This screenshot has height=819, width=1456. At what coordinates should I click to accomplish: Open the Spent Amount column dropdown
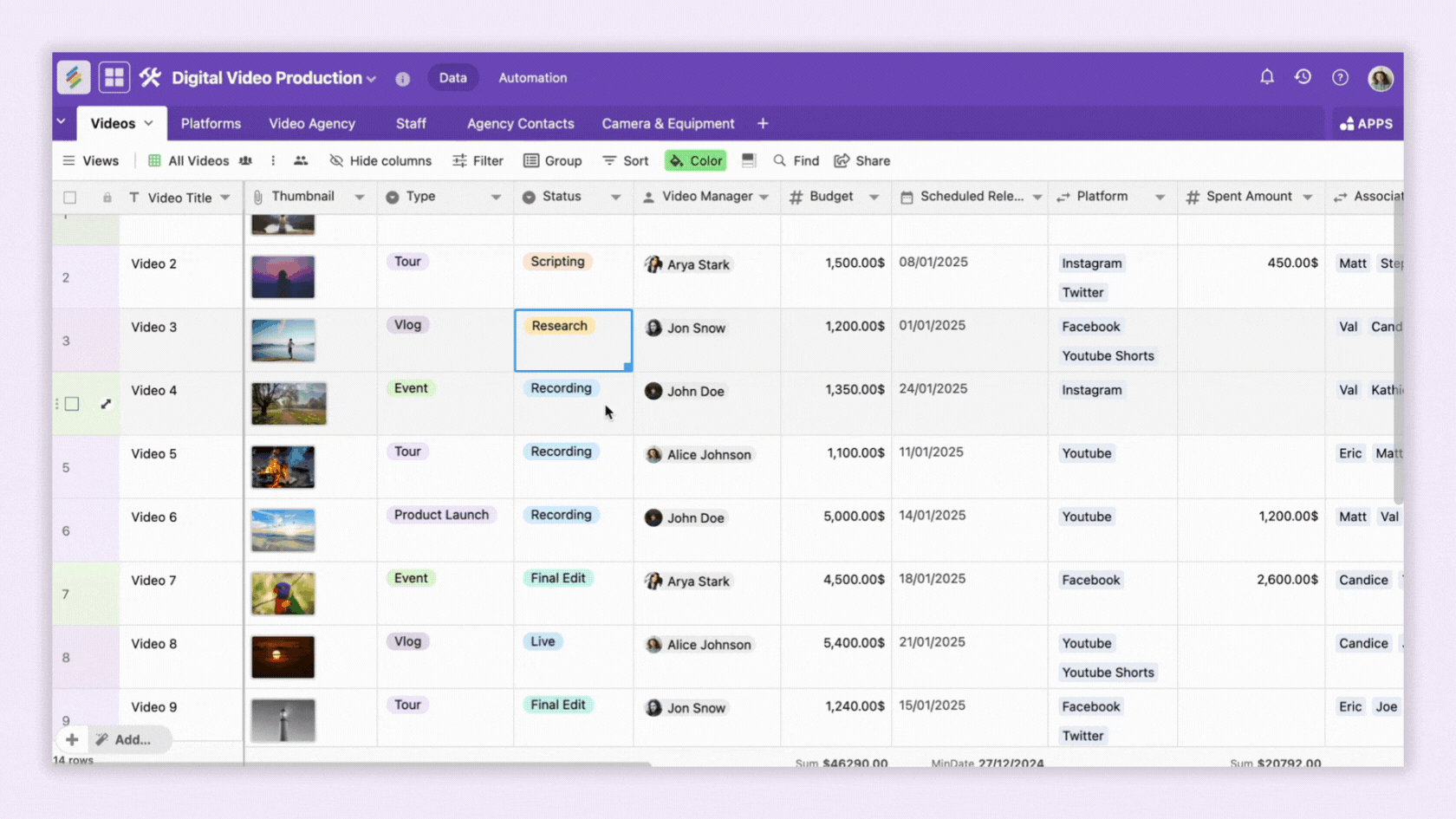(x=1307, y=197)
